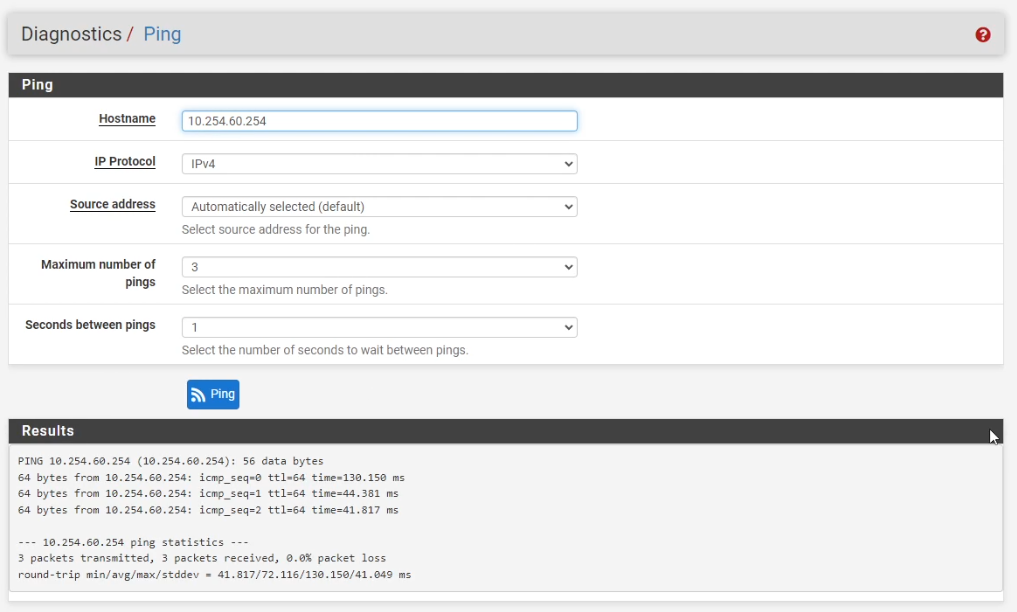Click the Results section header bar

coord(505,431)
